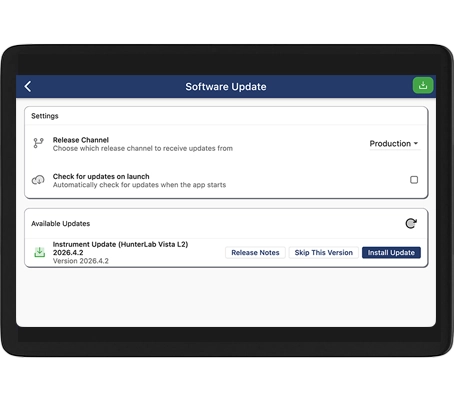Click the Release Channel setting label
This screenshot has width=454, height=400.
(81, 140)
